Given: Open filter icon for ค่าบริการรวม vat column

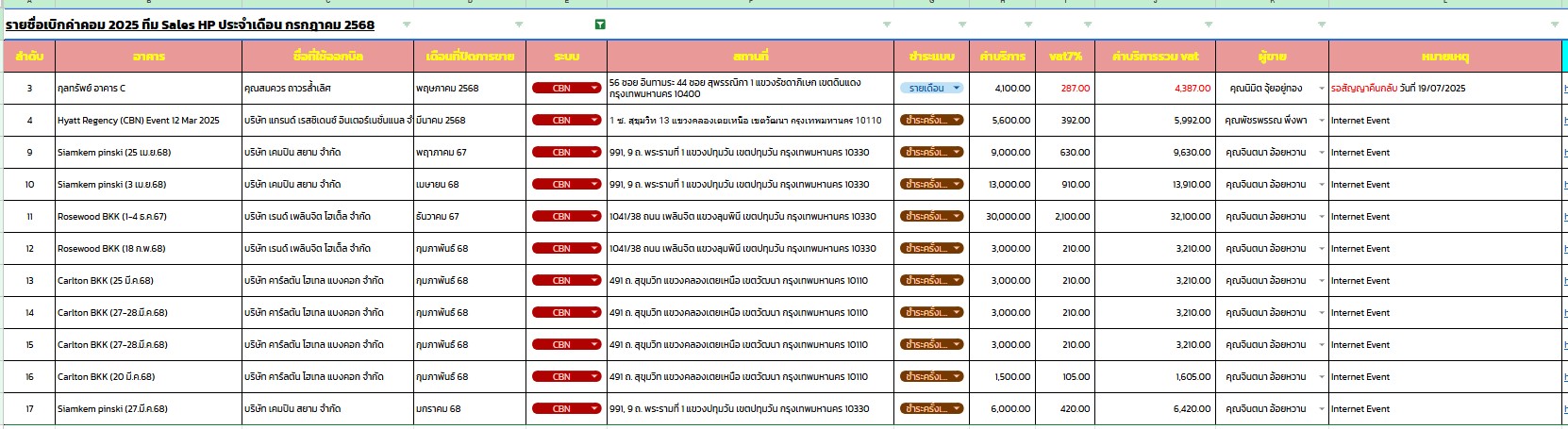Looking at the screenshot, I should (1209, 25).
